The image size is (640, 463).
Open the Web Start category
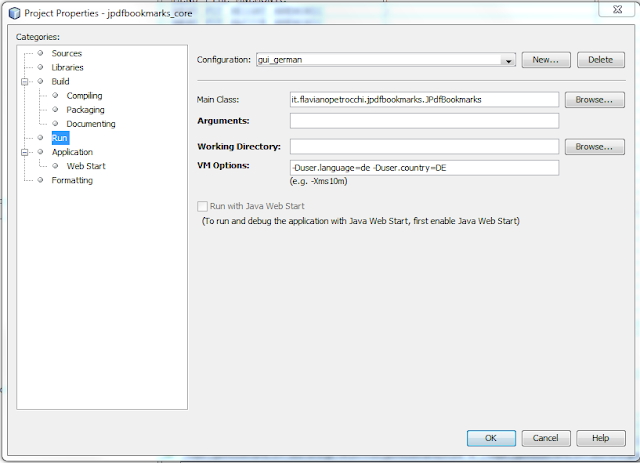(86, 166)
